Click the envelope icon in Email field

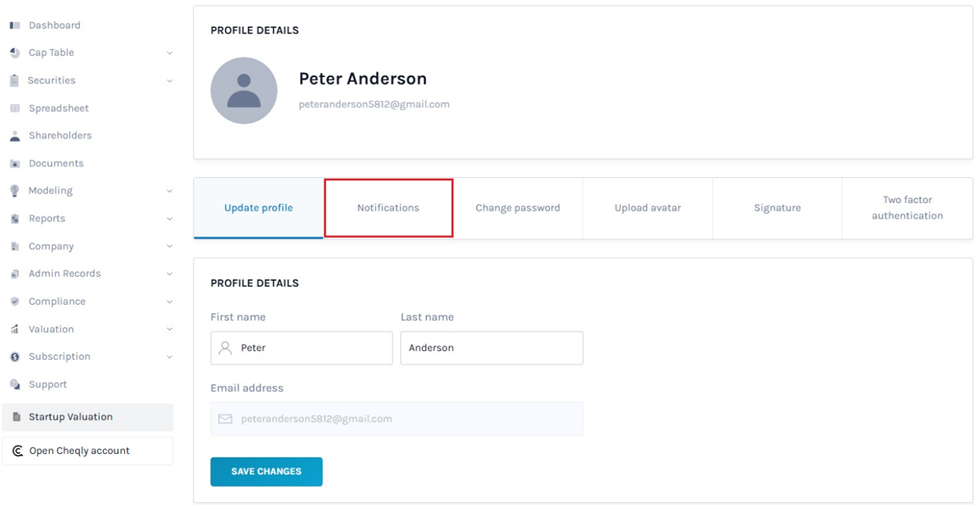(225, 419)
